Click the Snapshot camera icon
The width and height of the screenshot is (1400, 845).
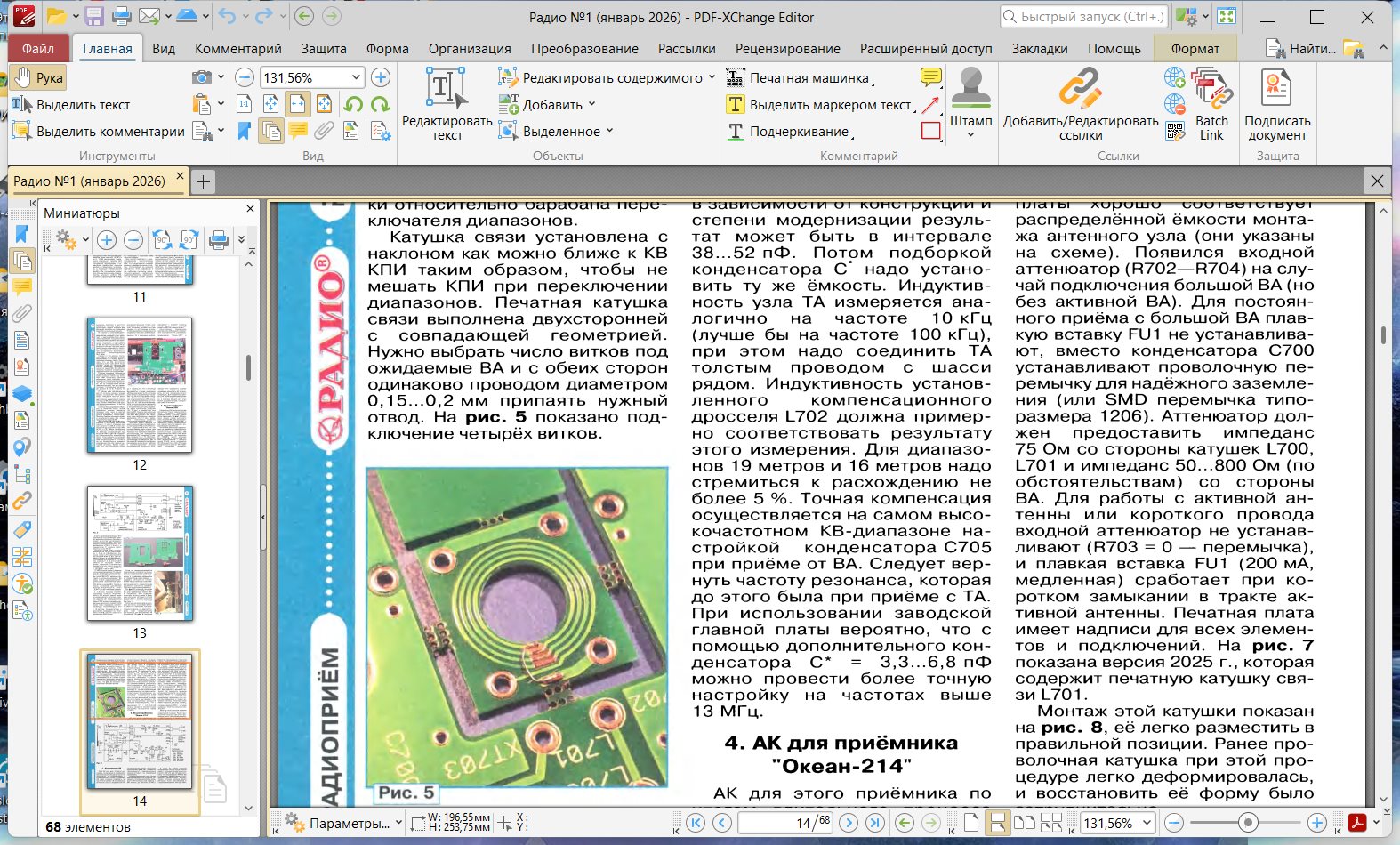pyautogui.click(x=202, y=78)
